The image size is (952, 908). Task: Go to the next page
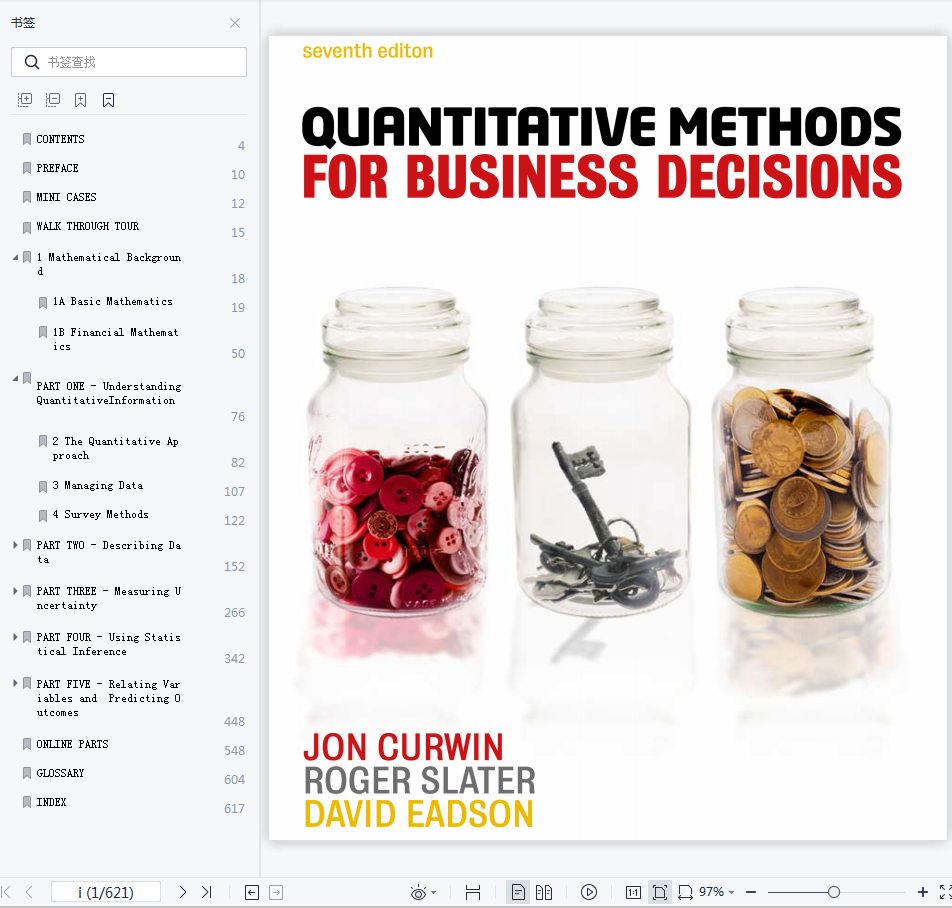pos(183,892)
